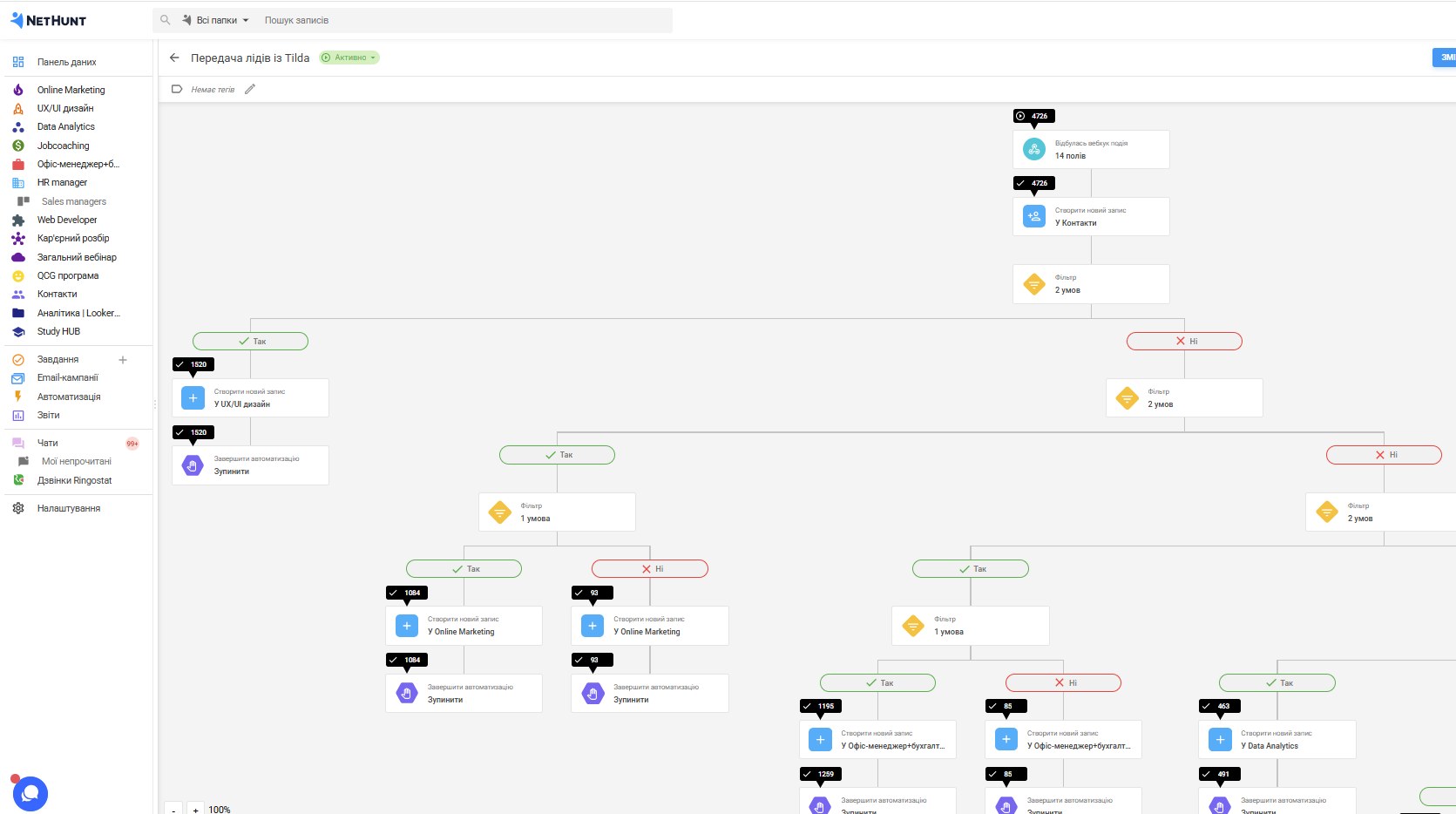Select the red Ні branch under first filter
This screenshot has height=814, width=1456.
1184,341
